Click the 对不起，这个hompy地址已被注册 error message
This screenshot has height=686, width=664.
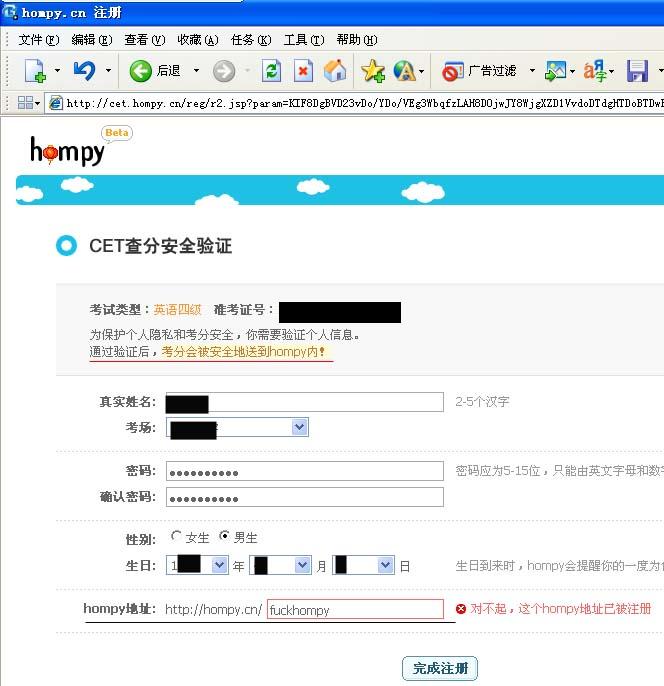click(x=561, y=609)
